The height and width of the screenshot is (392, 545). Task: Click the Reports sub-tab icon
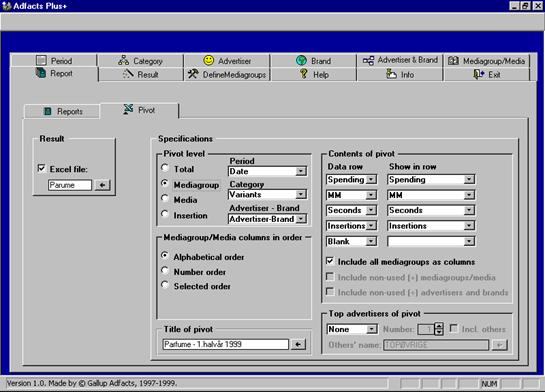coord(48,111)
